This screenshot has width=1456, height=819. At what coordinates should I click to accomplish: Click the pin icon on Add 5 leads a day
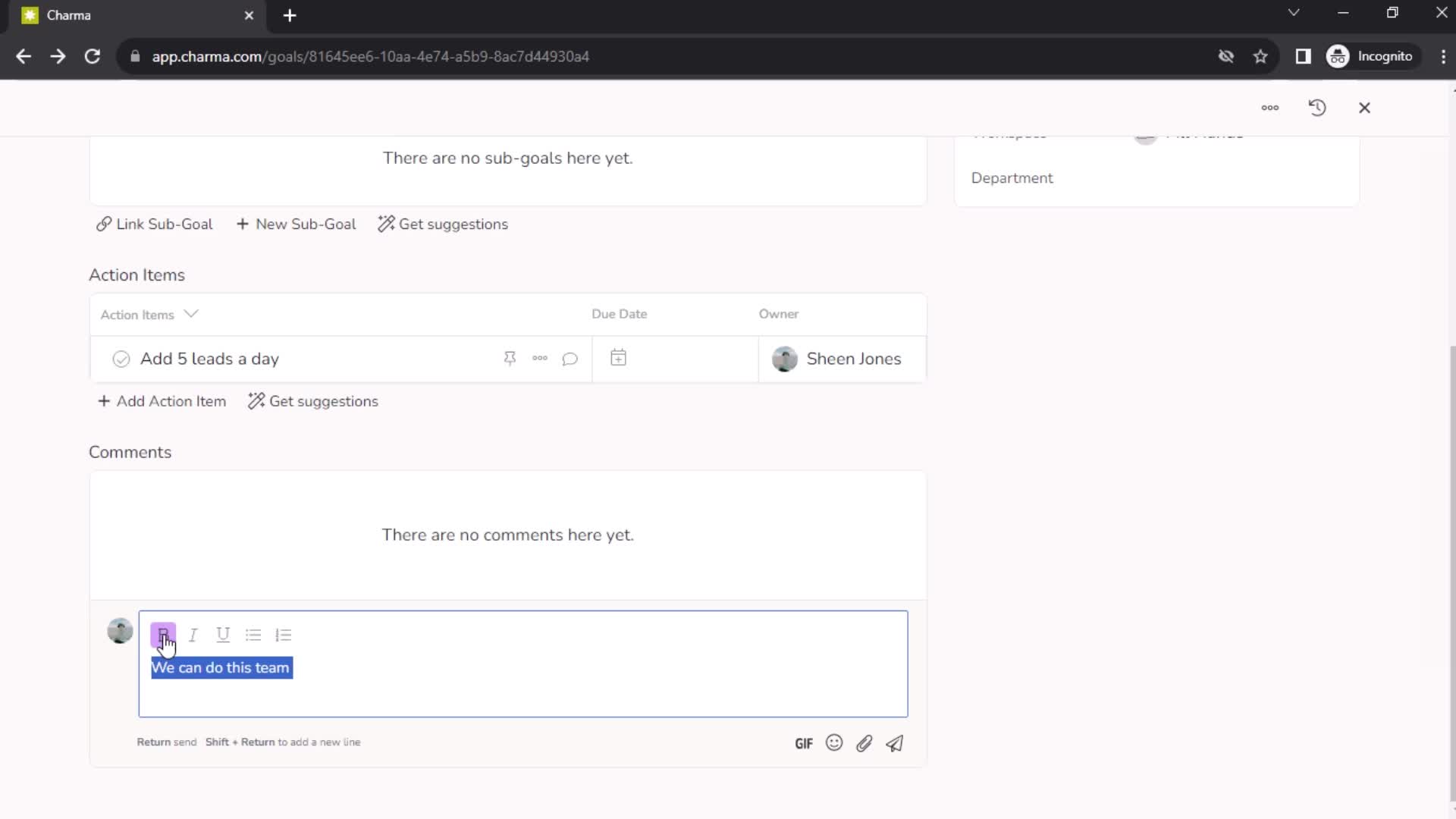point(510,358)
